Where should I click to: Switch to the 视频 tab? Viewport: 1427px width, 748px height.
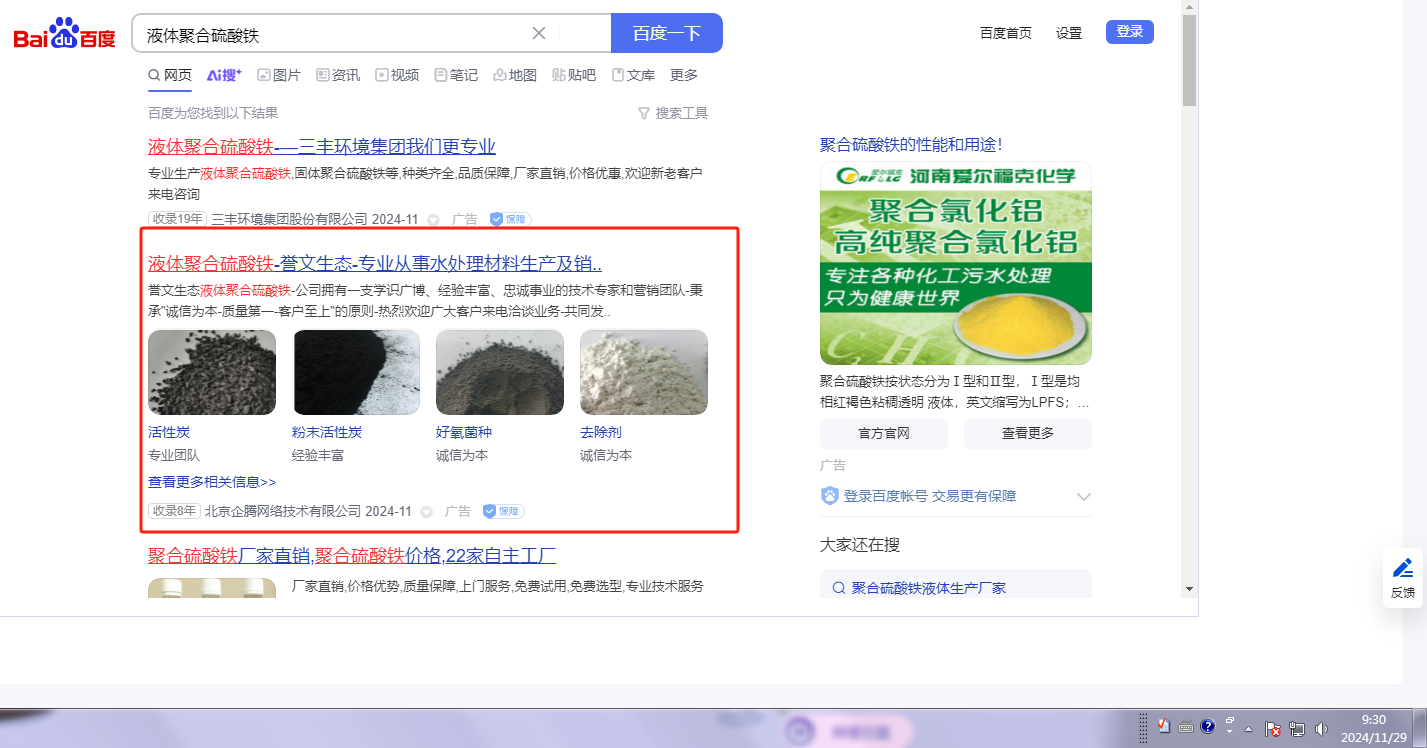397,75
